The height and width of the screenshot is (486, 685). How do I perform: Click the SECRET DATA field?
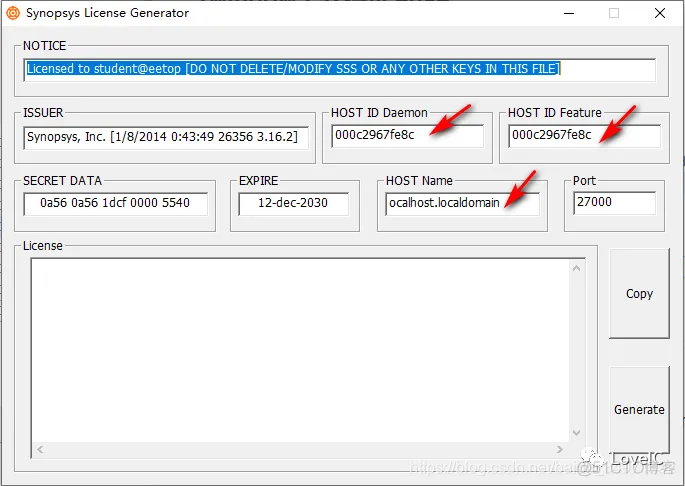tap(115, 203)
